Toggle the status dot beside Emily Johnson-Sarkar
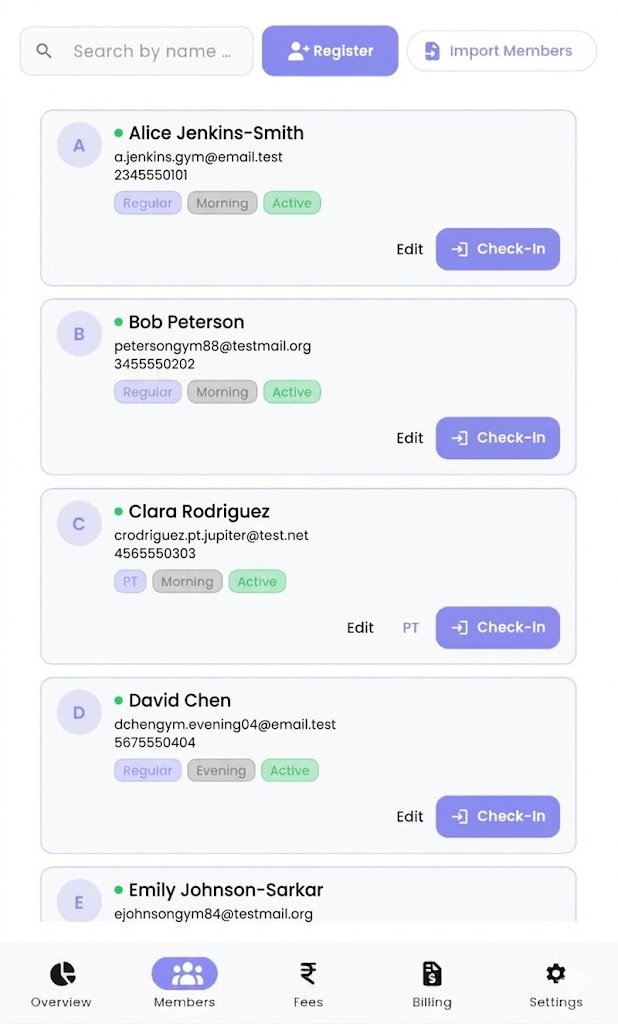 [x=117, y=889]
